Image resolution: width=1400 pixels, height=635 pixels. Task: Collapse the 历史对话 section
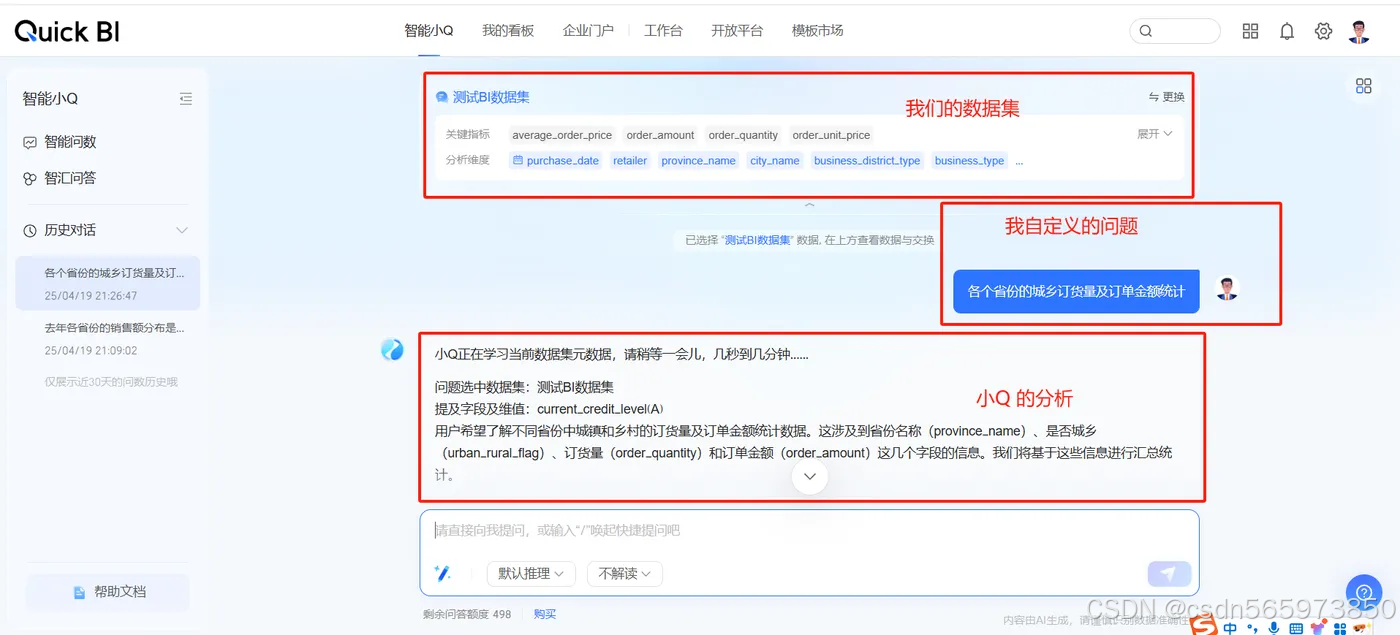tap(182, 230)
